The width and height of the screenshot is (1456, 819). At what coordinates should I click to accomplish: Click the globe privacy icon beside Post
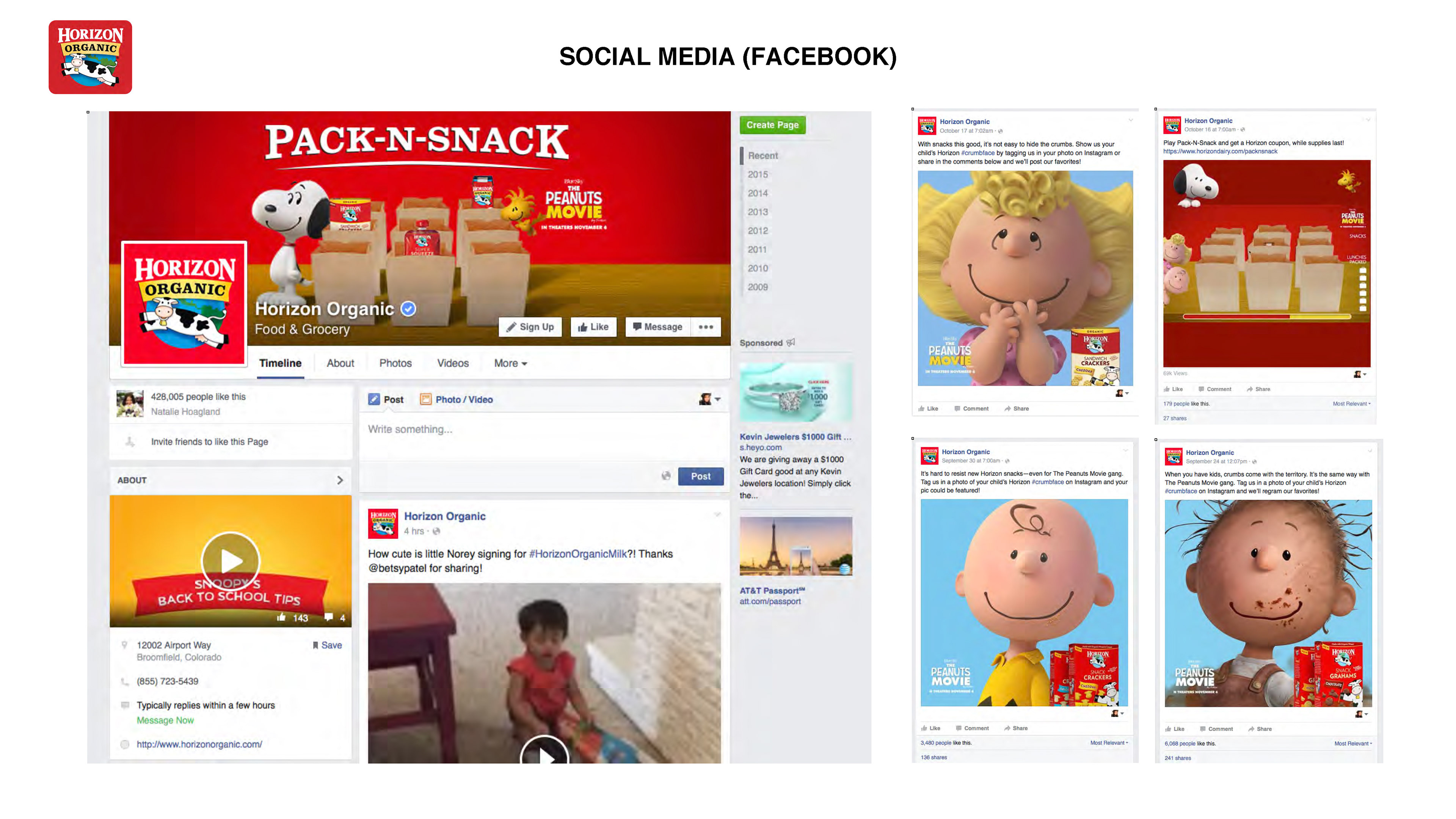tap(666, 476)
